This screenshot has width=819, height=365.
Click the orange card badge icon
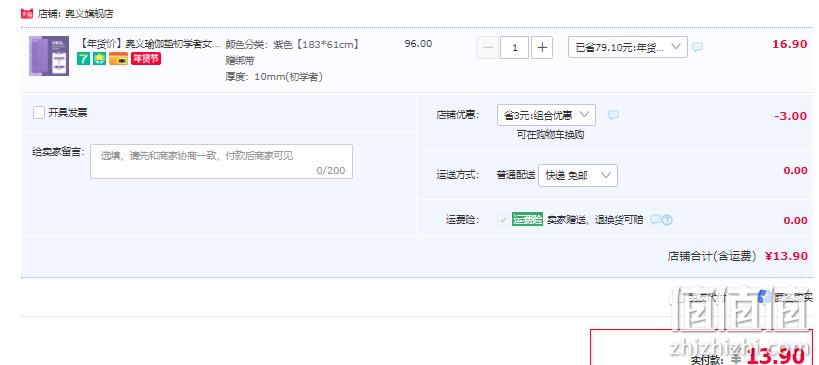coord(119,59)
